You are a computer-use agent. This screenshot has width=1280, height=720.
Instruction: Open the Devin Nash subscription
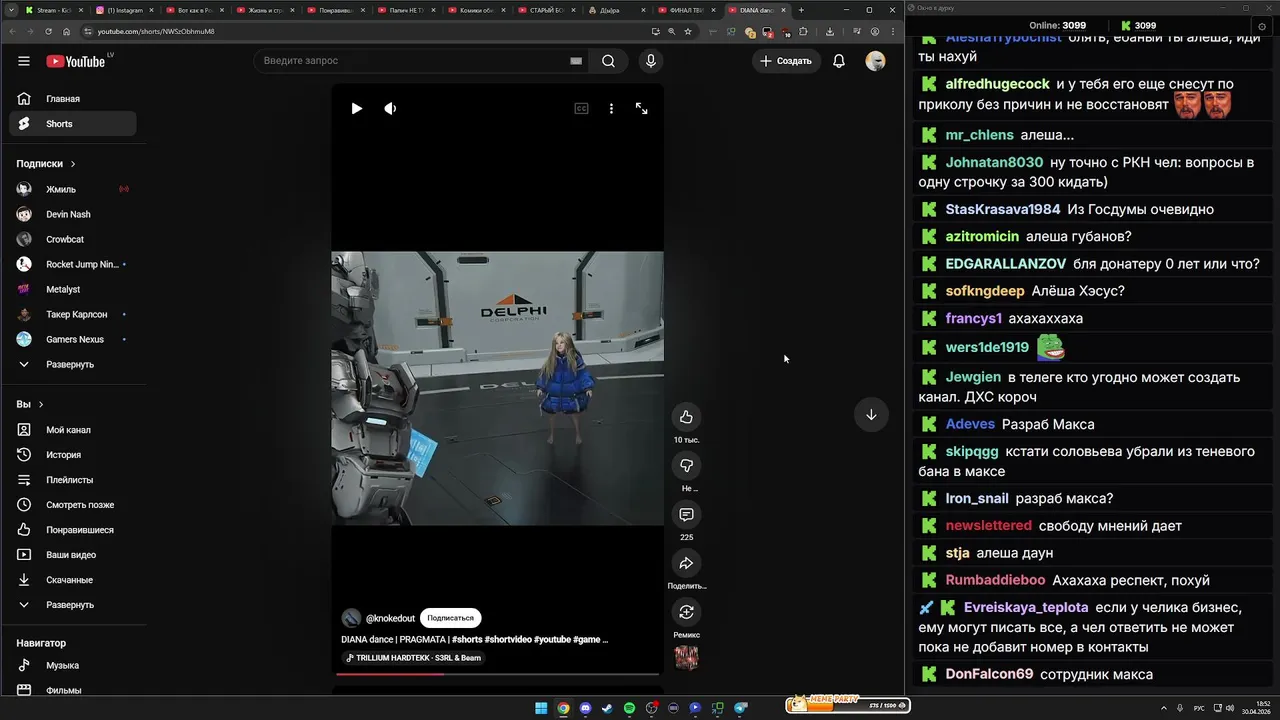[x=73, y=214]
